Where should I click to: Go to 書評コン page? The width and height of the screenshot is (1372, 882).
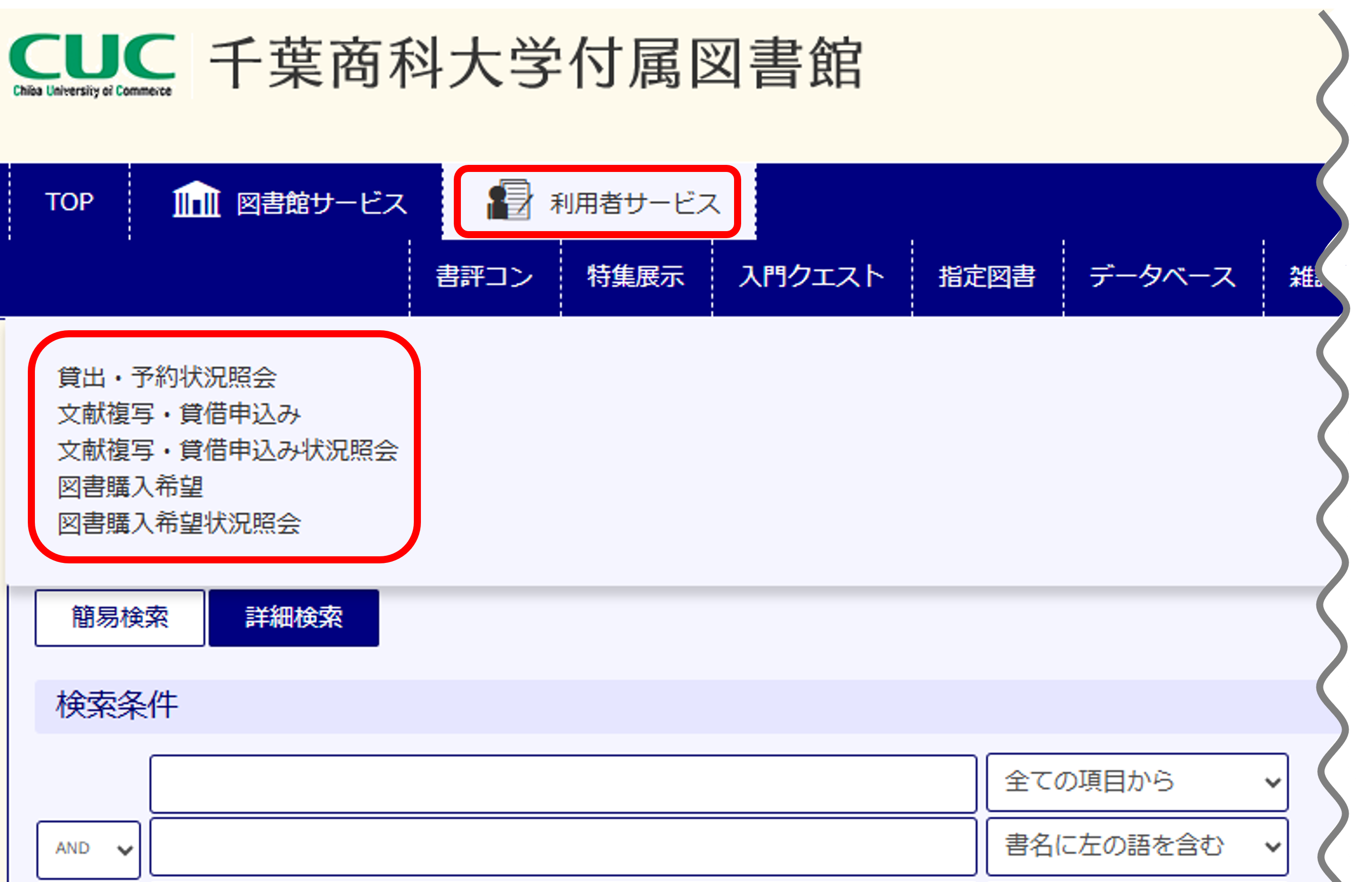(484, 277)
